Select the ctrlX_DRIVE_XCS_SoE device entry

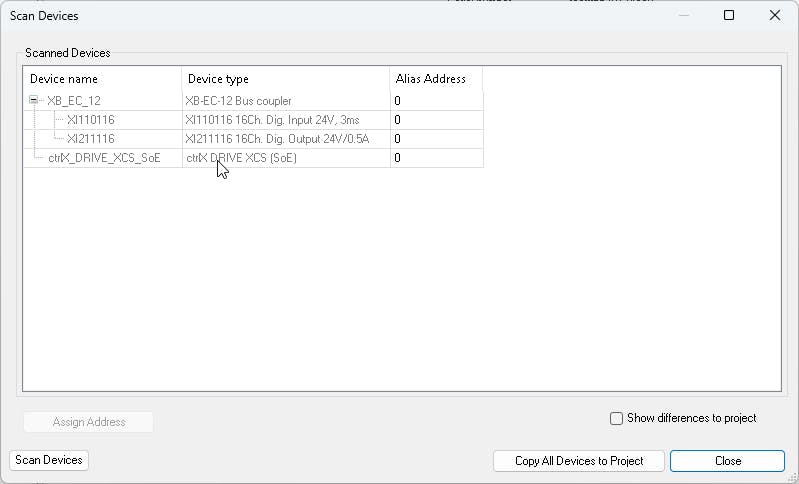tap(104, 158)
